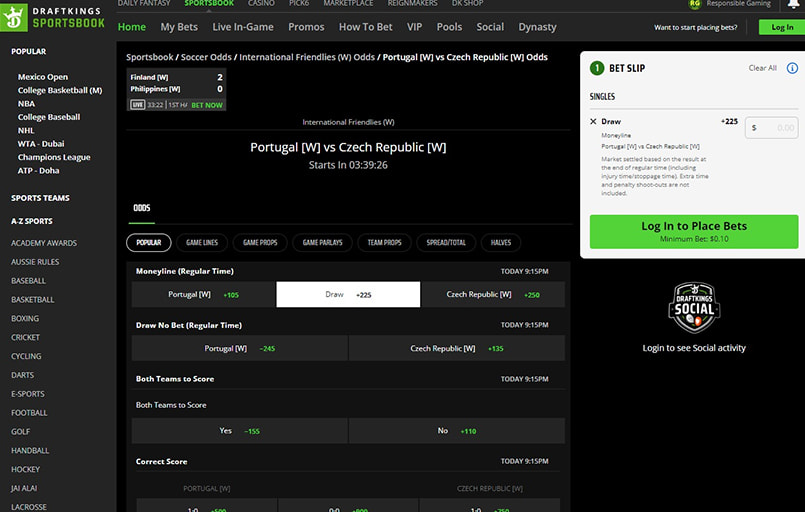Open Live In-Game section

(243, 27)
